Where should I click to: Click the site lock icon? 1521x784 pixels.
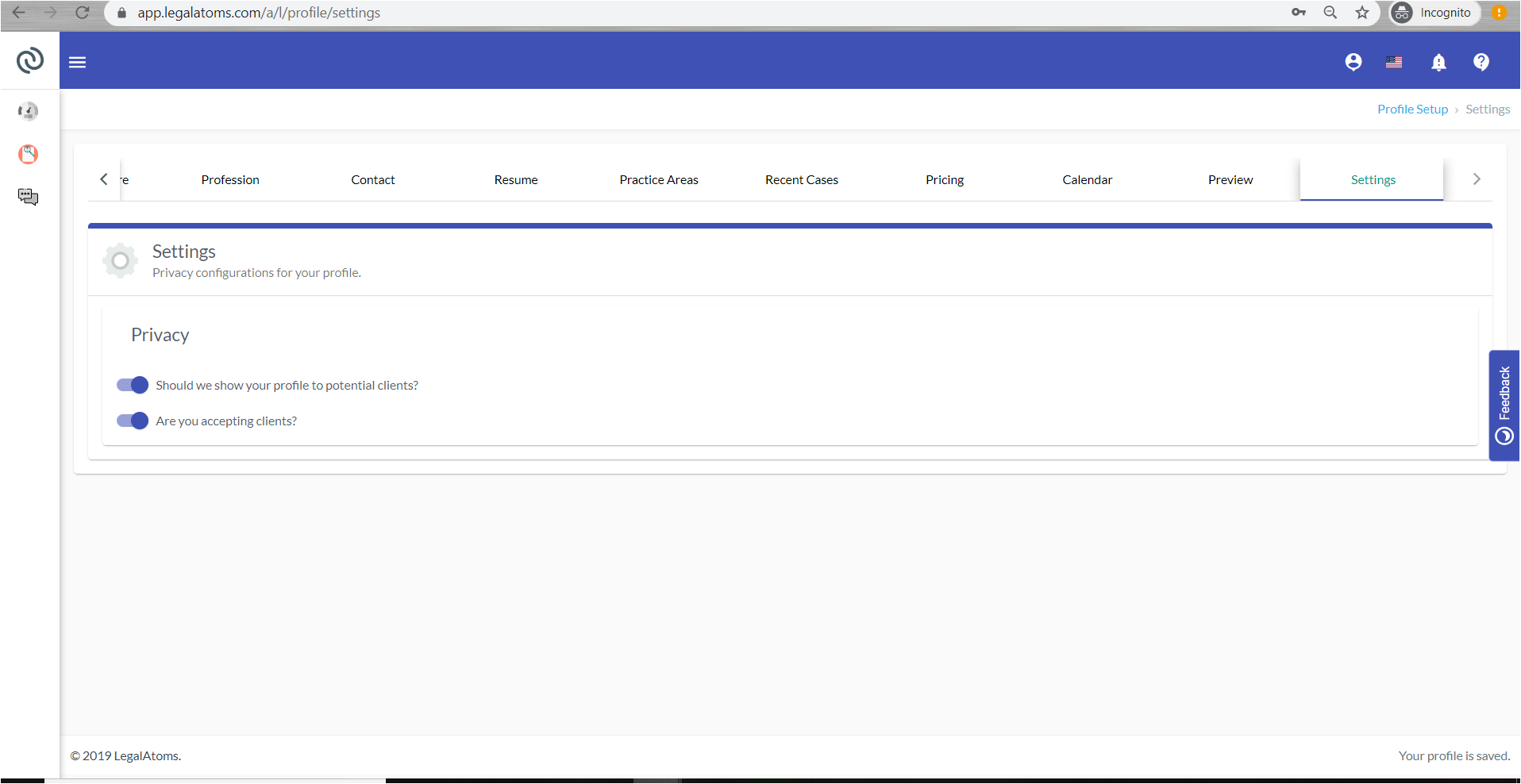(x=121, y=13)
